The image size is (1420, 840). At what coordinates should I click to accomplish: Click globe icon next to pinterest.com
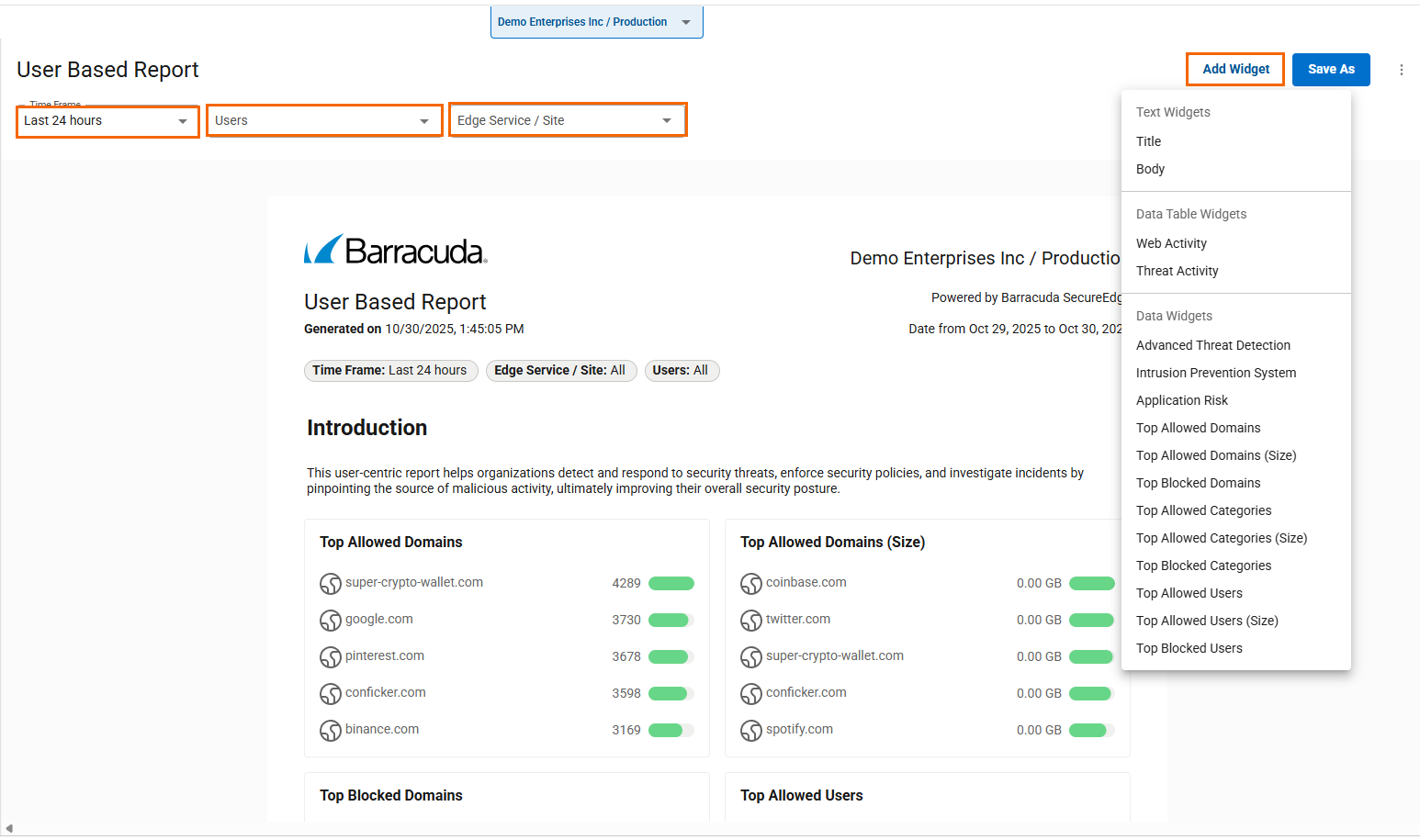click(x=331, y=657)
